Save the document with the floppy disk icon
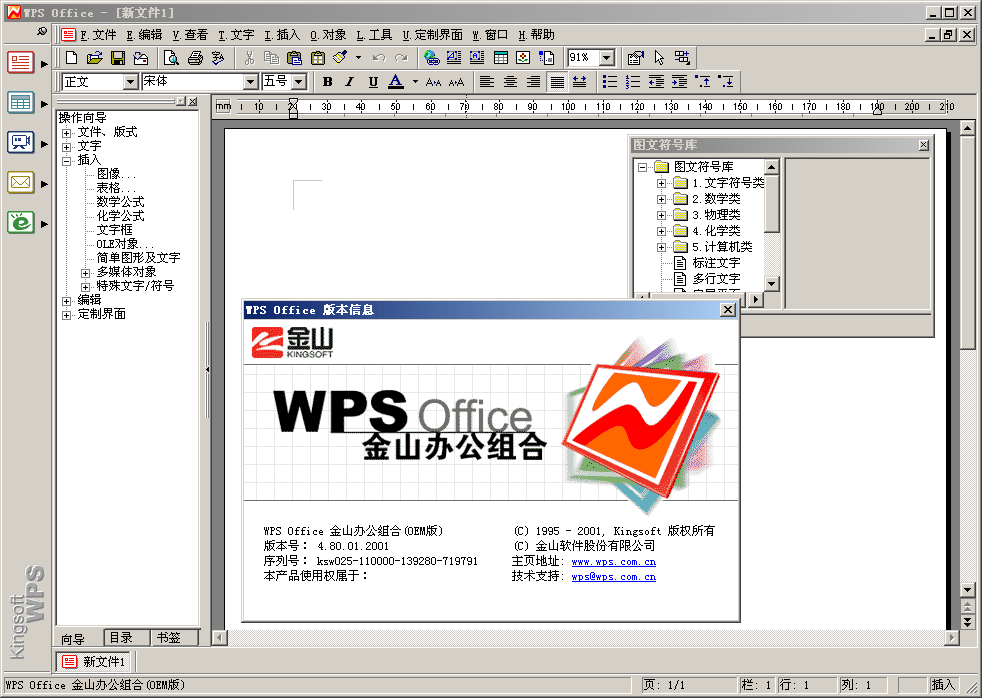 tap(118, 58)
